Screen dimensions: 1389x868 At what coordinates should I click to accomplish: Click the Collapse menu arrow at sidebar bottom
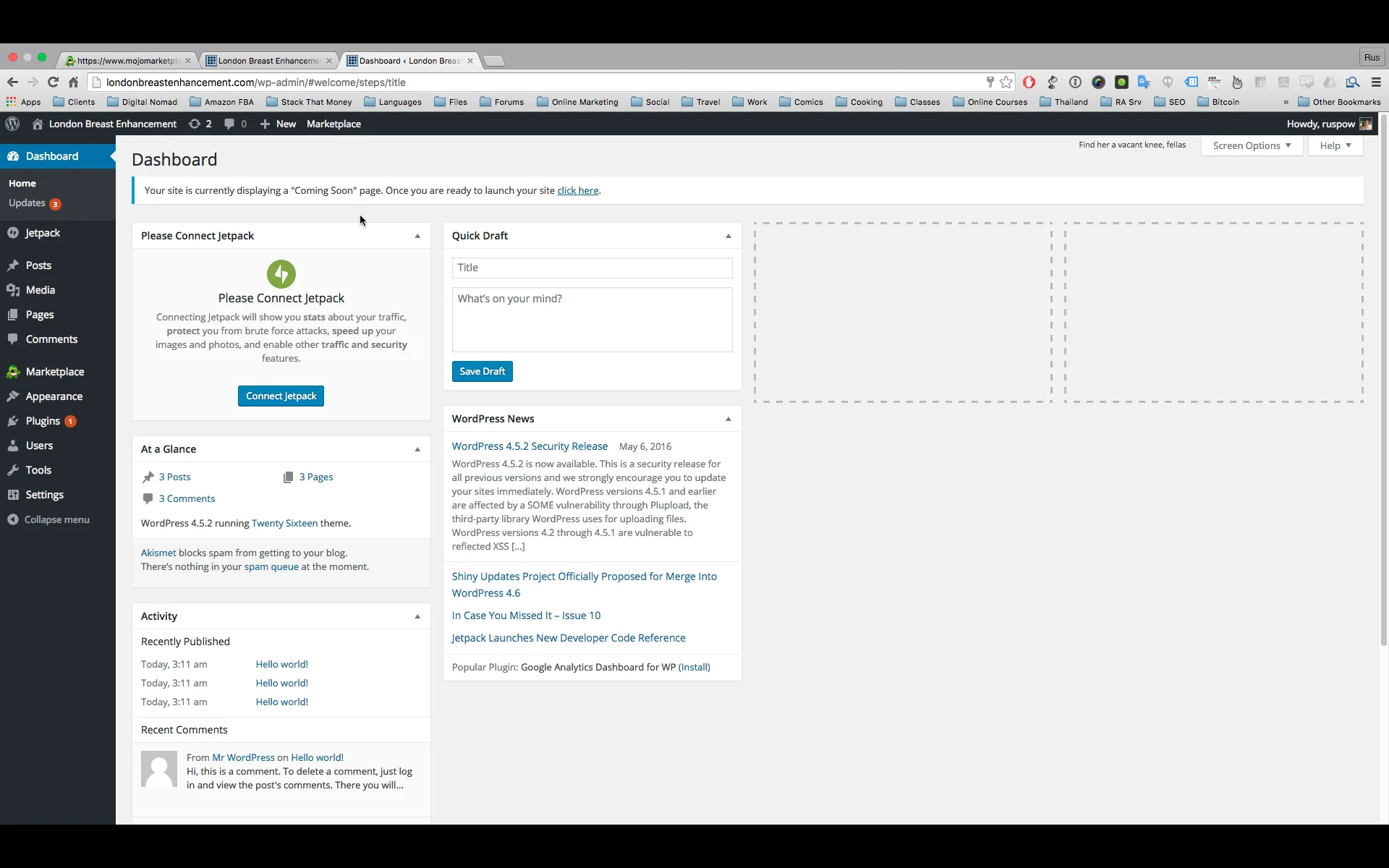click(13, 519)
